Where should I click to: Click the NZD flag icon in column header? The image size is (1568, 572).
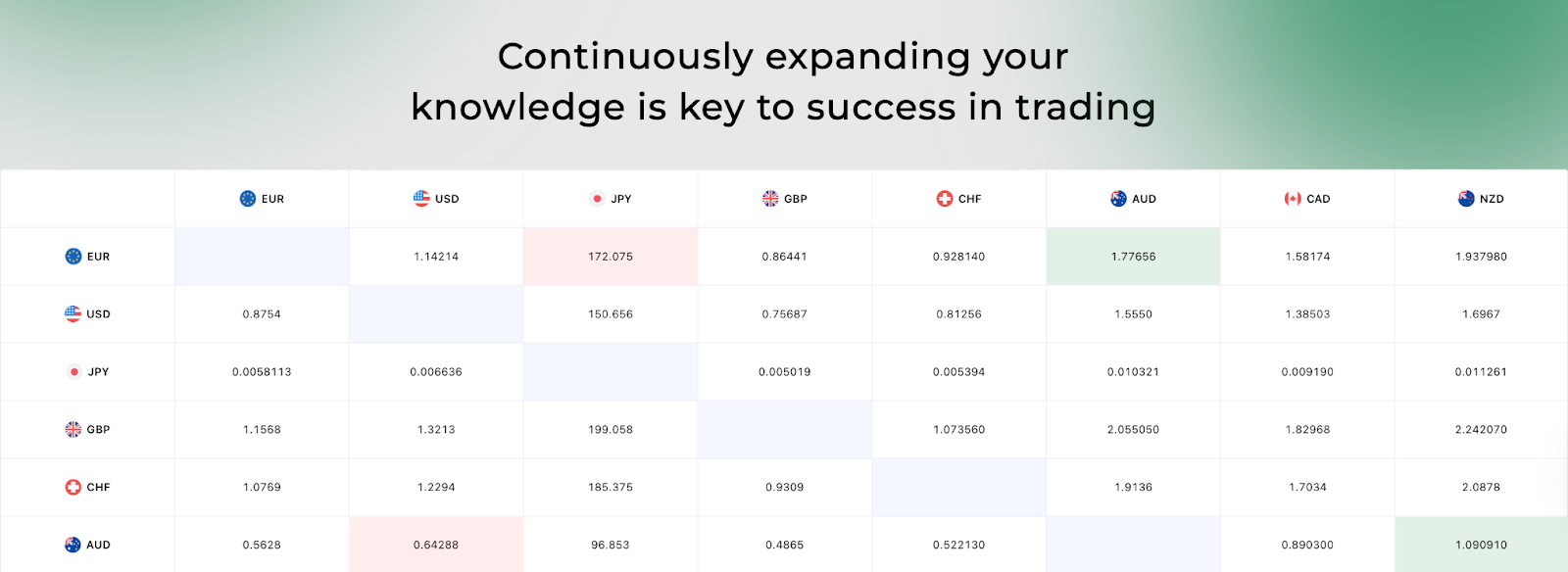pos(1466,199)
